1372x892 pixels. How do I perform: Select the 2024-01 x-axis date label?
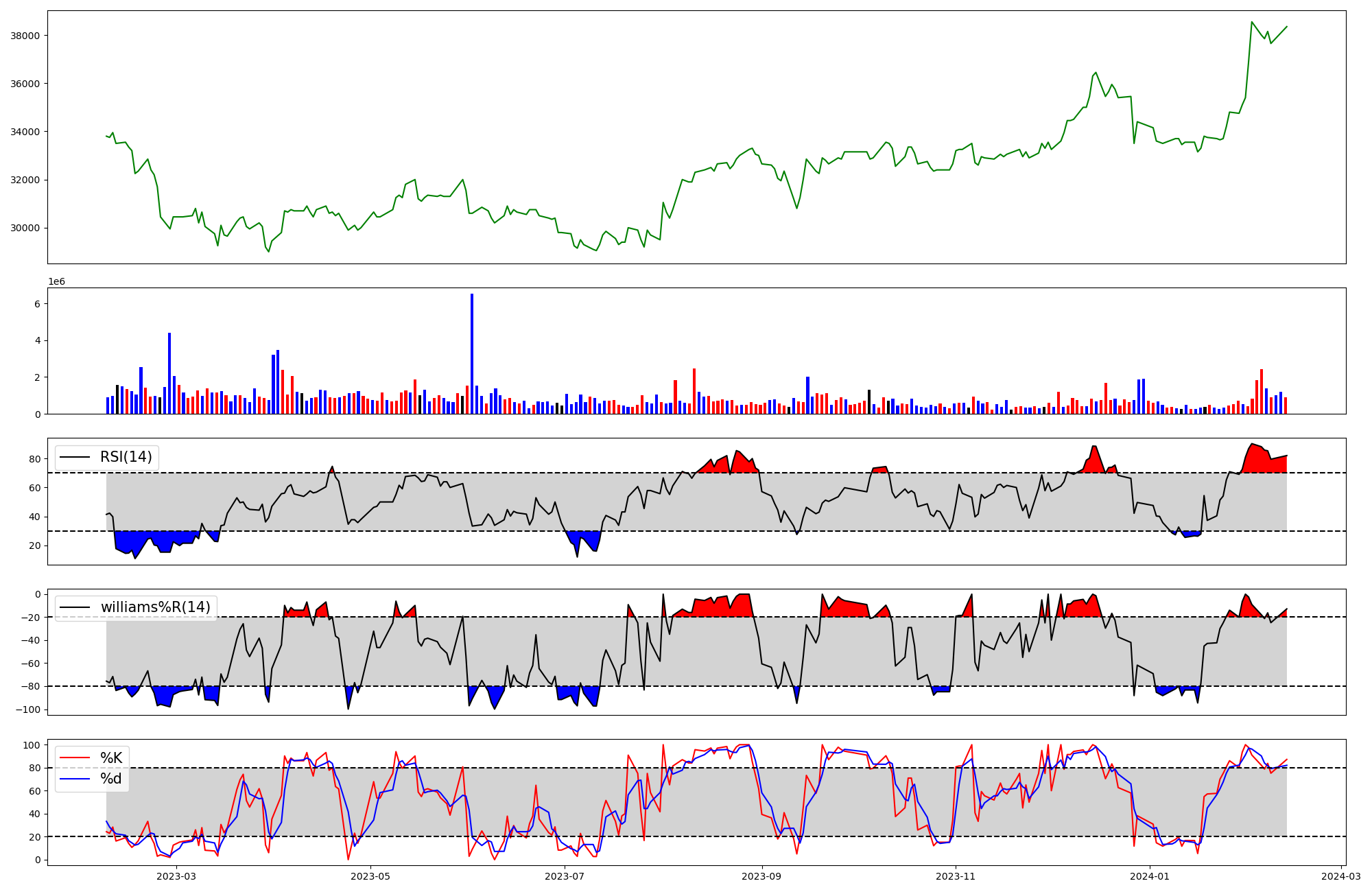(1150, 876)
